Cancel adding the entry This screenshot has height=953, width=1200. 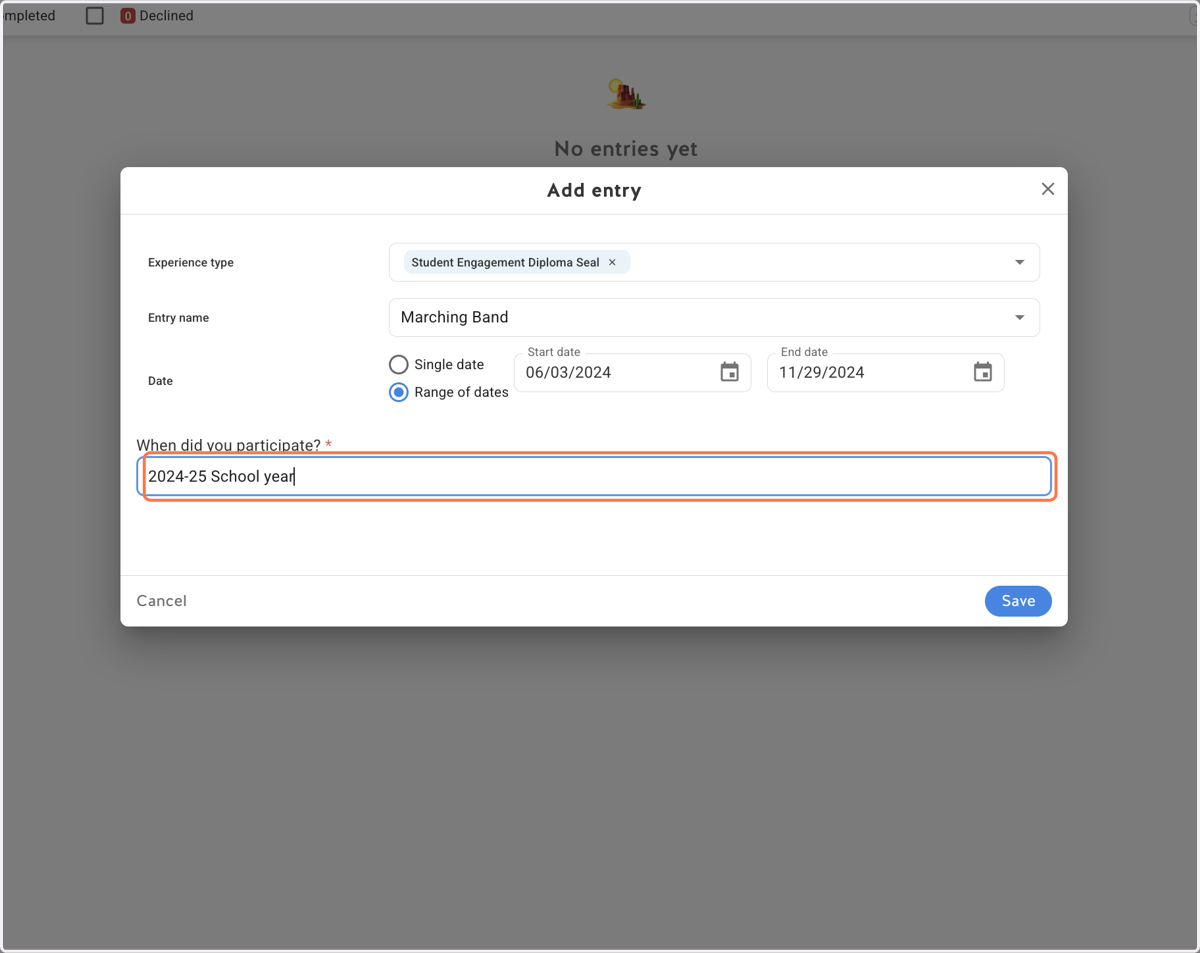point(161,601)
